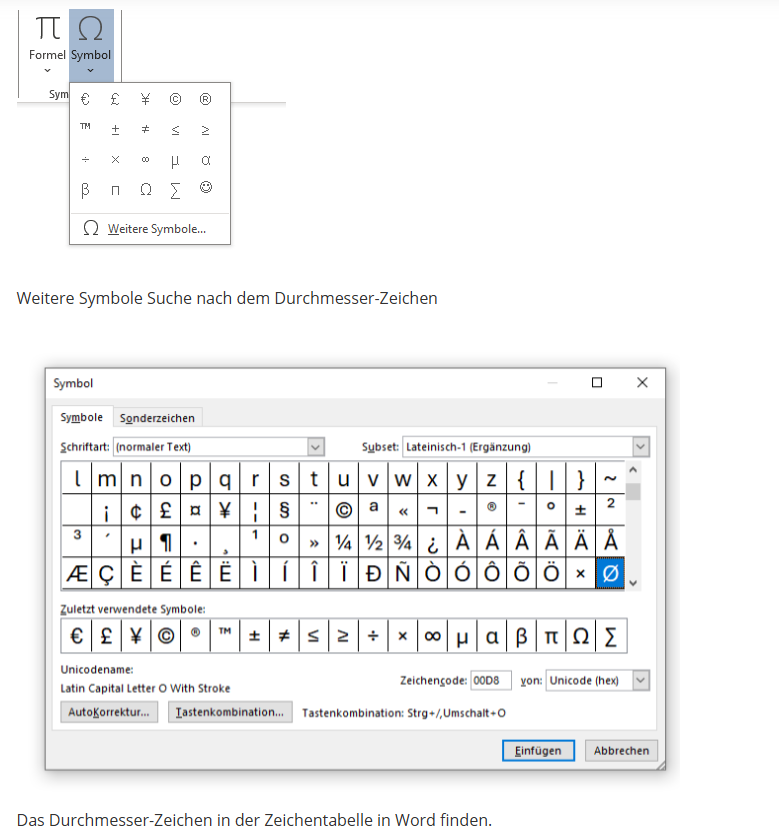Insert the Yen sign from the Symbol dropdown
The width and height of the screenshot is (779, 835).
click(145, 99)
